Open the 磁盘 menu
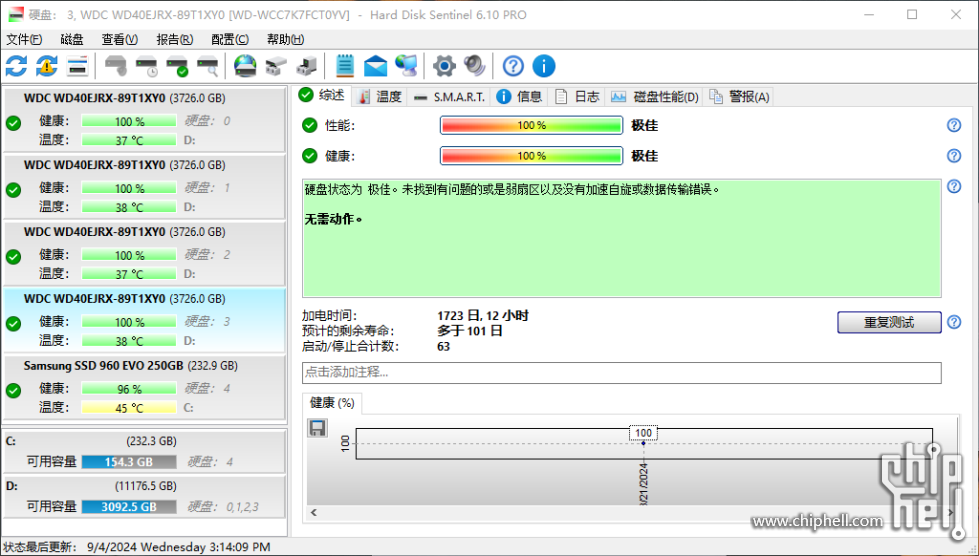This screenshot has width=979, height=556. (72, 39)
